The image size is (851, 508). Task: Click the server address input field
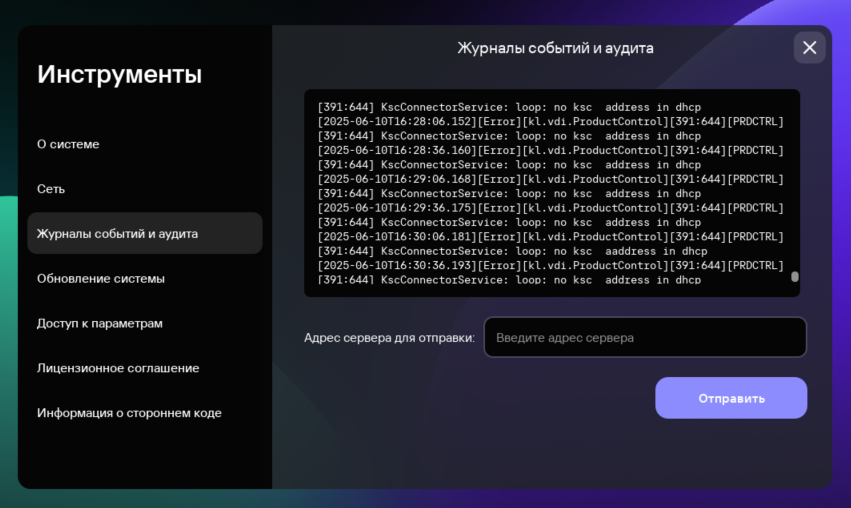pos(645,338)
